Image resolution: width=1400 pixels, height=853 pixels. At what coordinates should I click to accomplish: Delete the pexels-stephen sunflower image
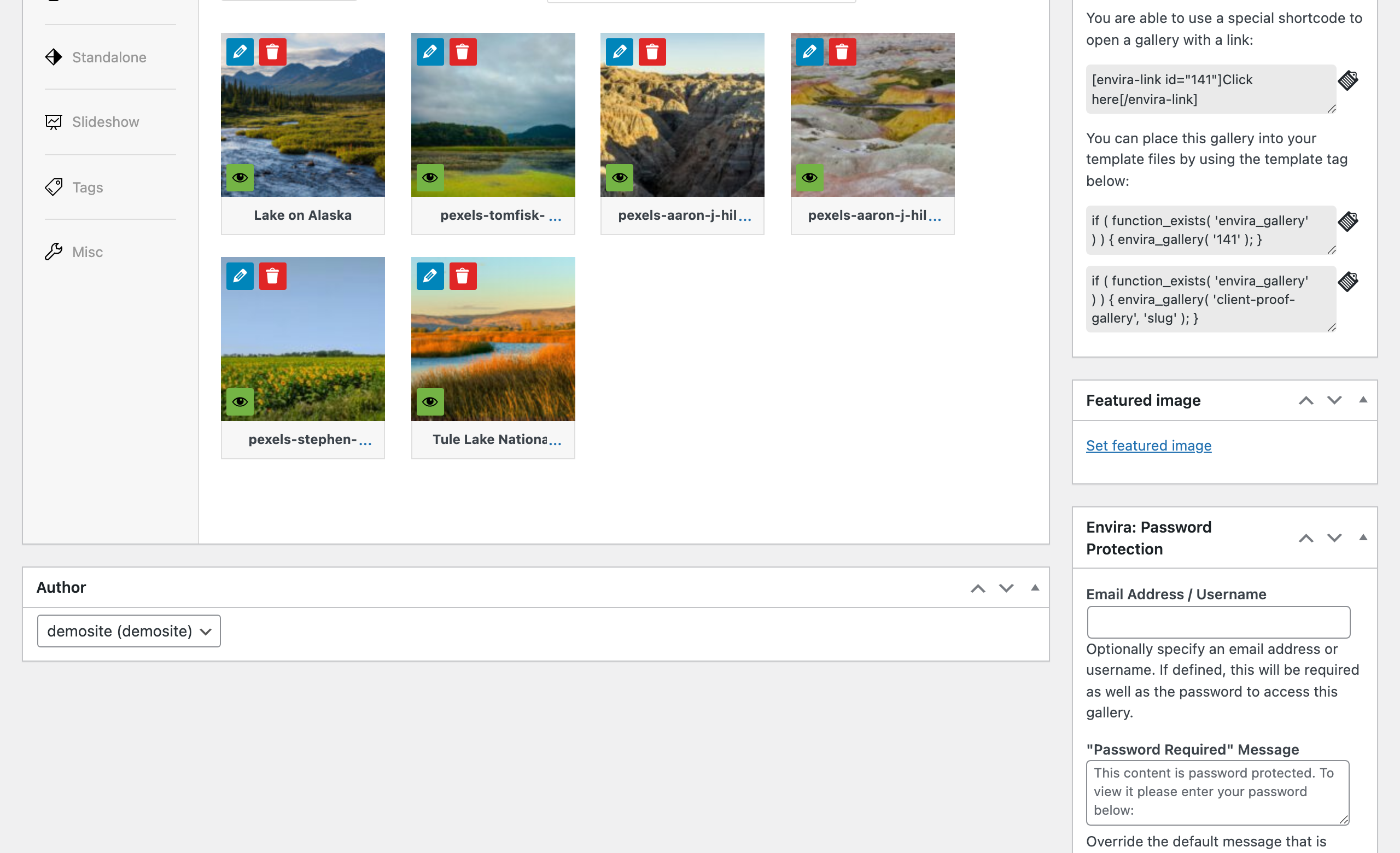point(273,277)
